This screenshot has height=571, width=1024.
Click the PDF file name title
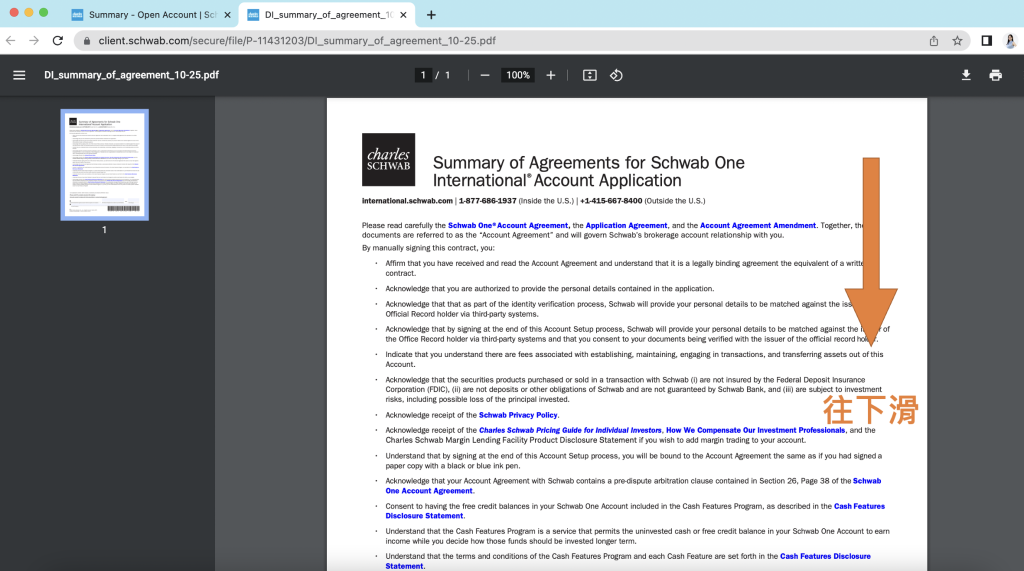click(131, 75)
